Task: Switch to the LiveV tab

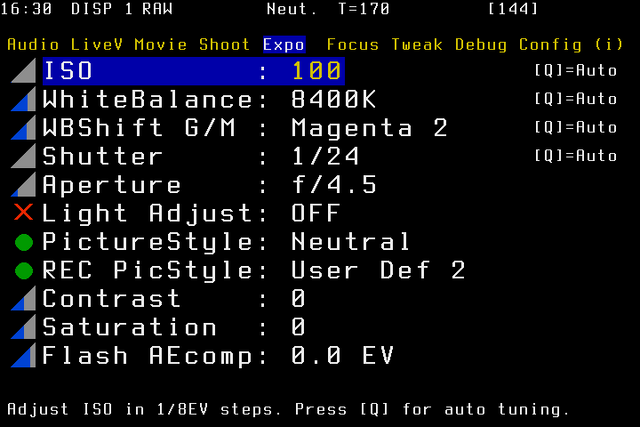Action: pyautogui.click(x=97, y=44)
